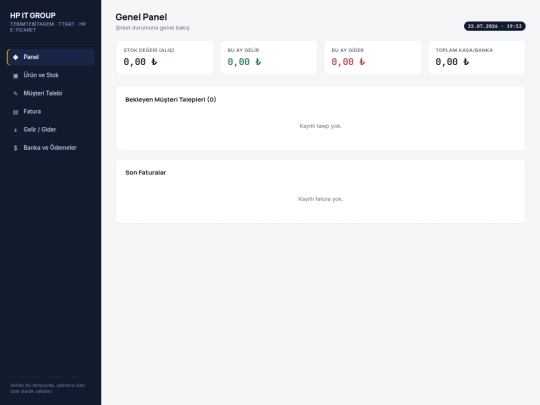This screenshot has height=405, width=540.
Task: Click the pencil icon beside Müşteri Talebi
Action: tap(15, 93)
